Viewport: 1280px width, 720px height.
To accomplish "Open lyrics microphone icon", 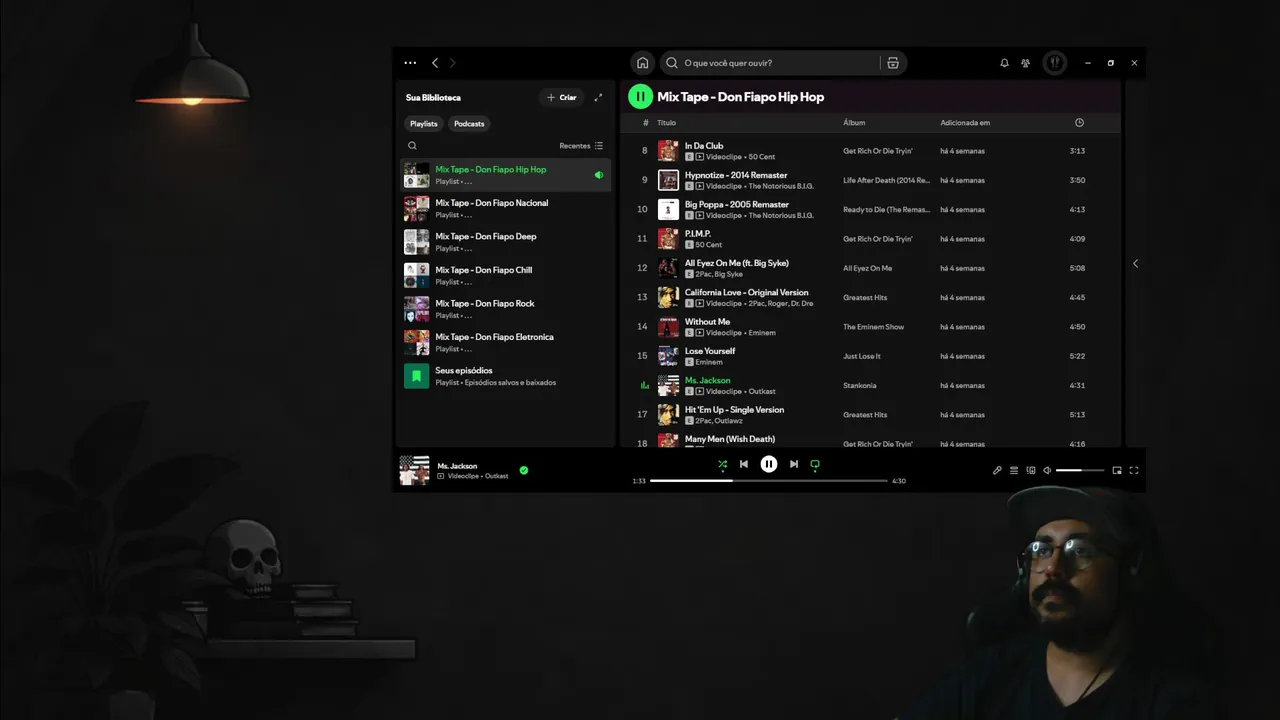I will 997,470.
